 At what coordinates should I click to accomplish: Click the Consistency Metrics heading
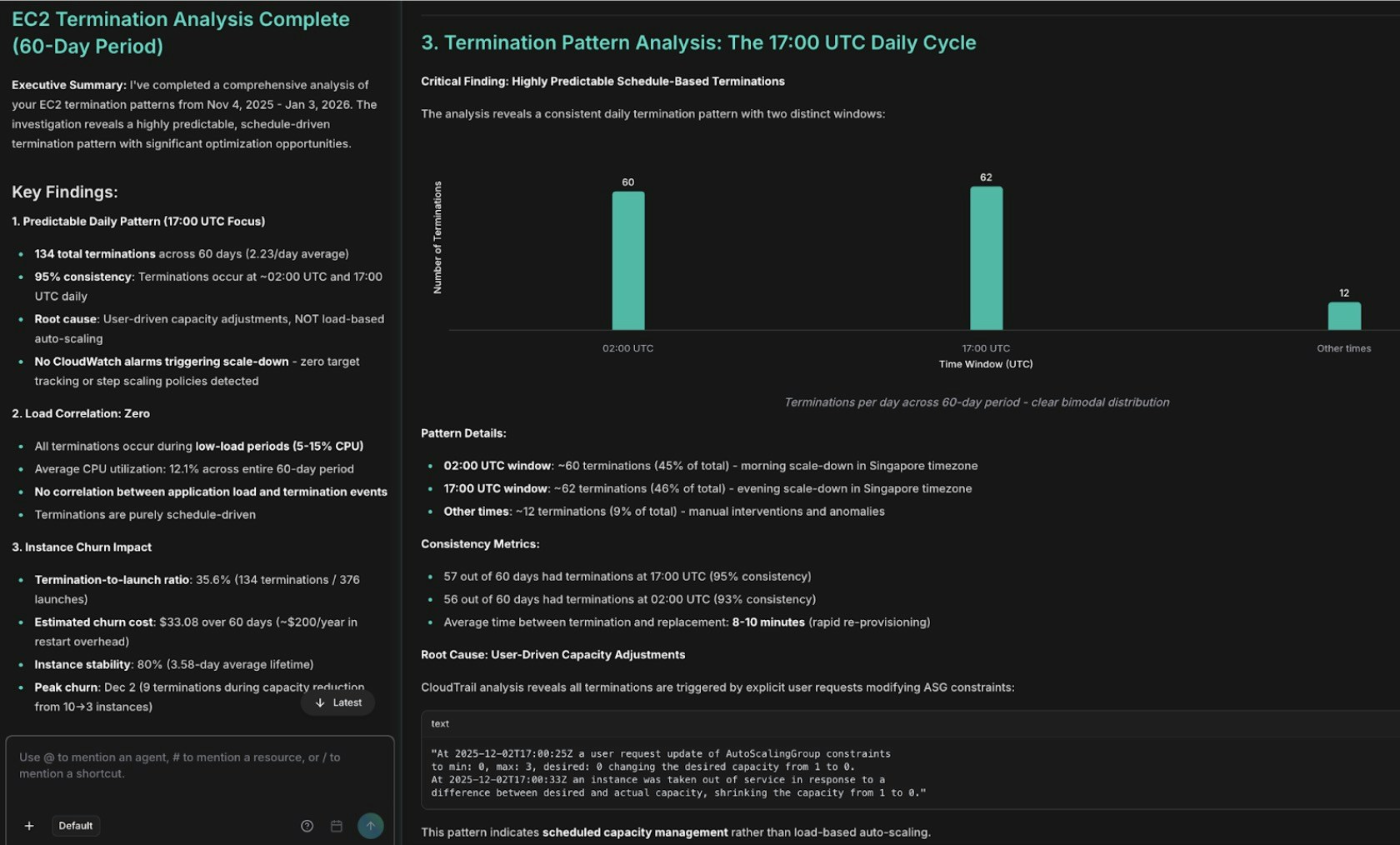point(480,544)
